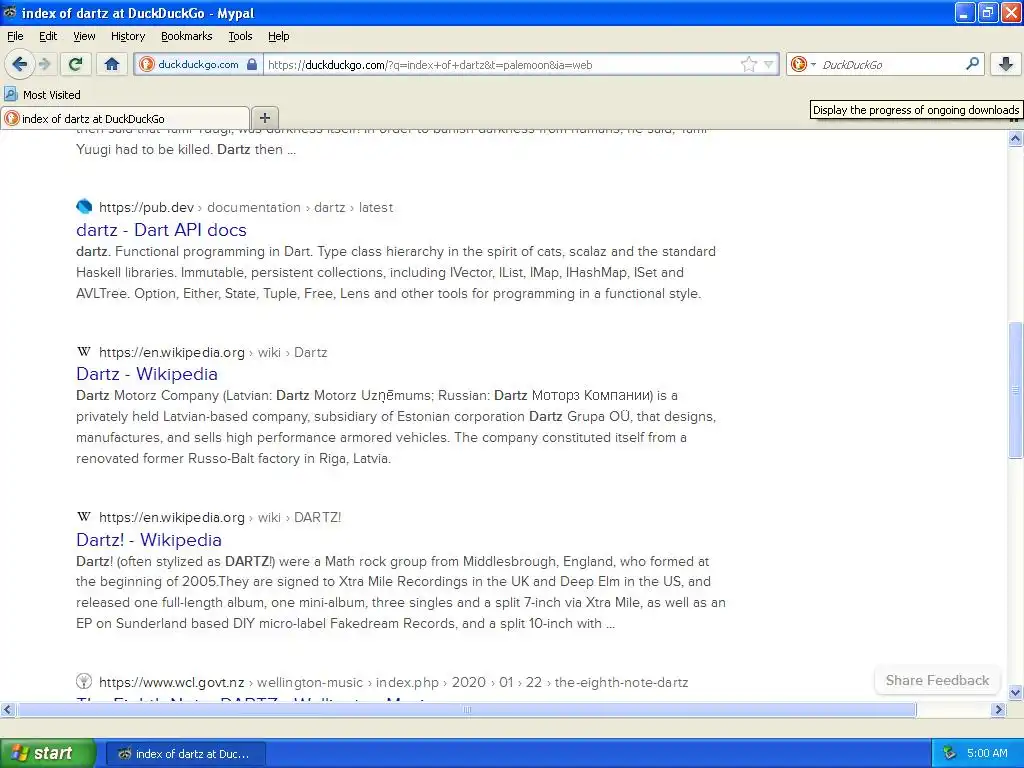Click the horizontal scrollbar thumb
Screen dimensions: 1024x768
pyautogui.click(x=466, y=709)
